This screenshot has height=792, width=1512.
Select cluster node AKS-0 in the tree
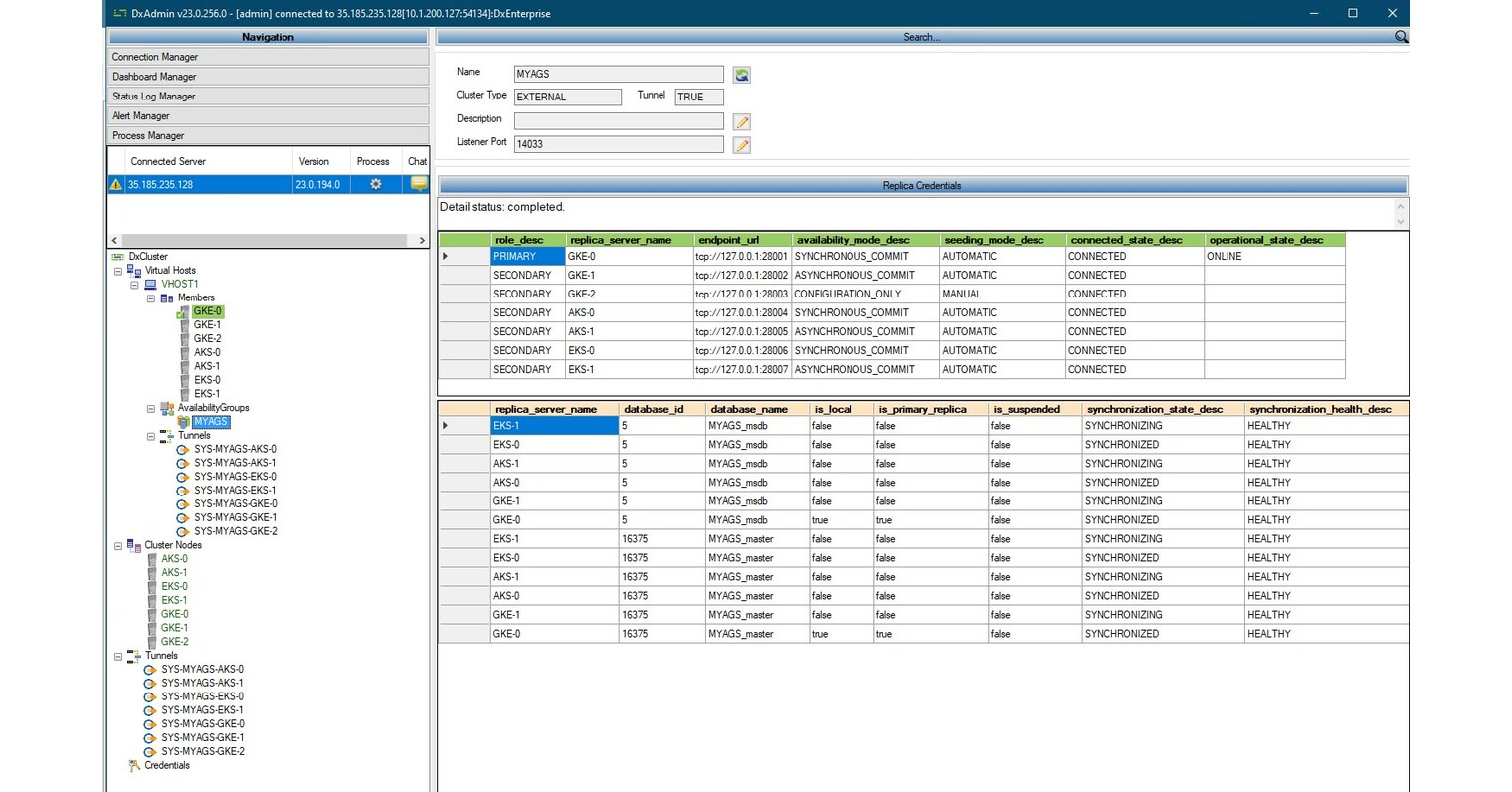174,558
